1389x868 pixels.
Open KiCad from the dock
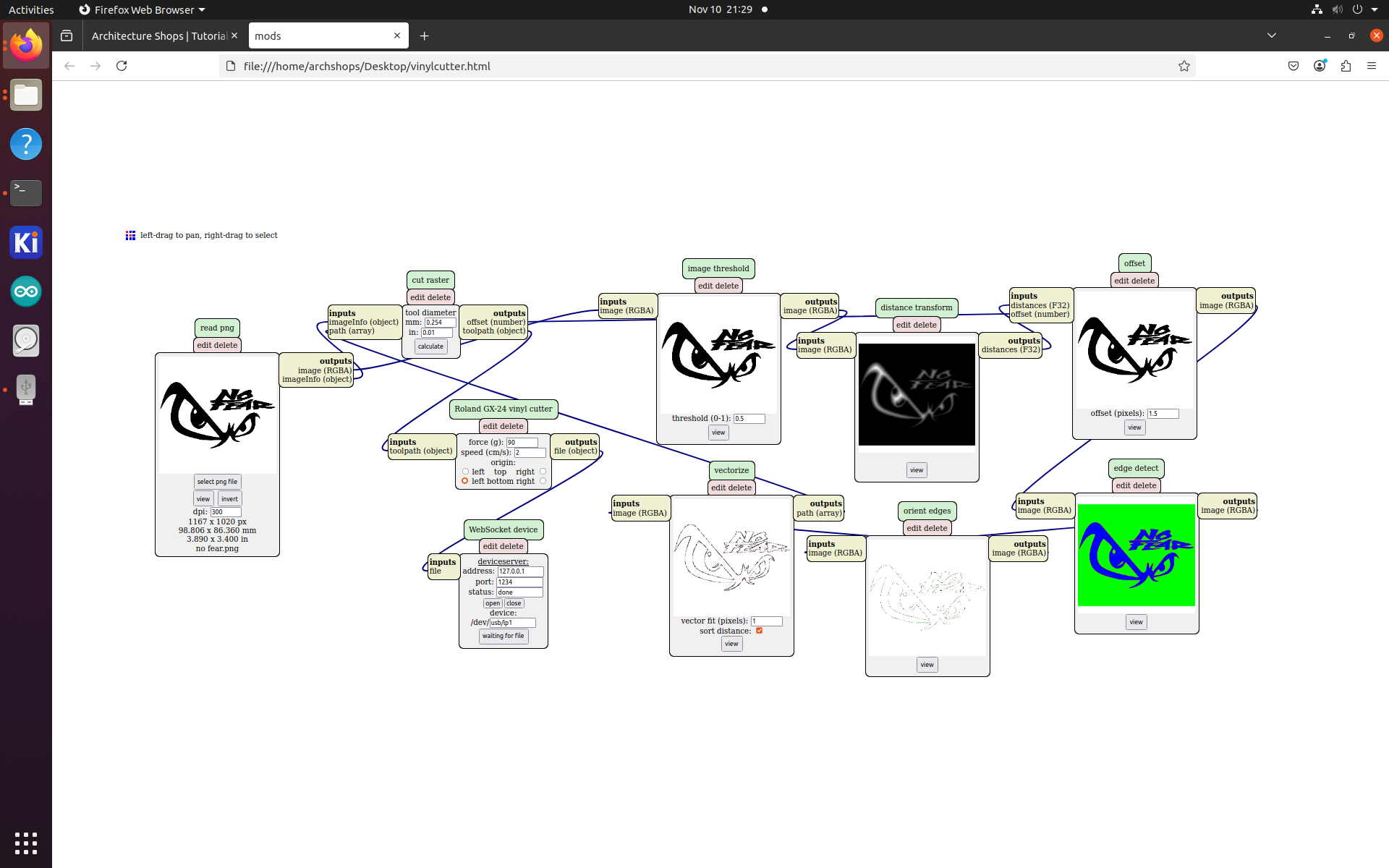pos(26,242)
